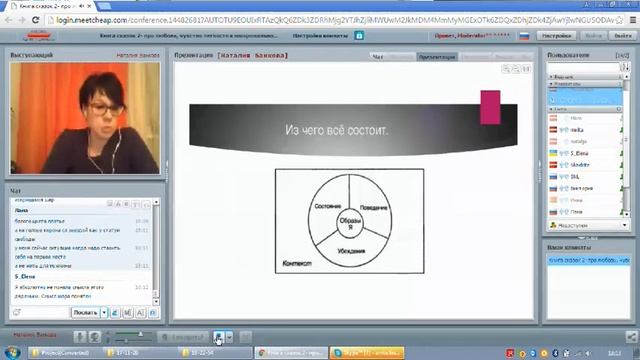Viewport: 640px width, 360px height.
Task: Click the zoom-out icon above slide
Action: click(516, 69)
